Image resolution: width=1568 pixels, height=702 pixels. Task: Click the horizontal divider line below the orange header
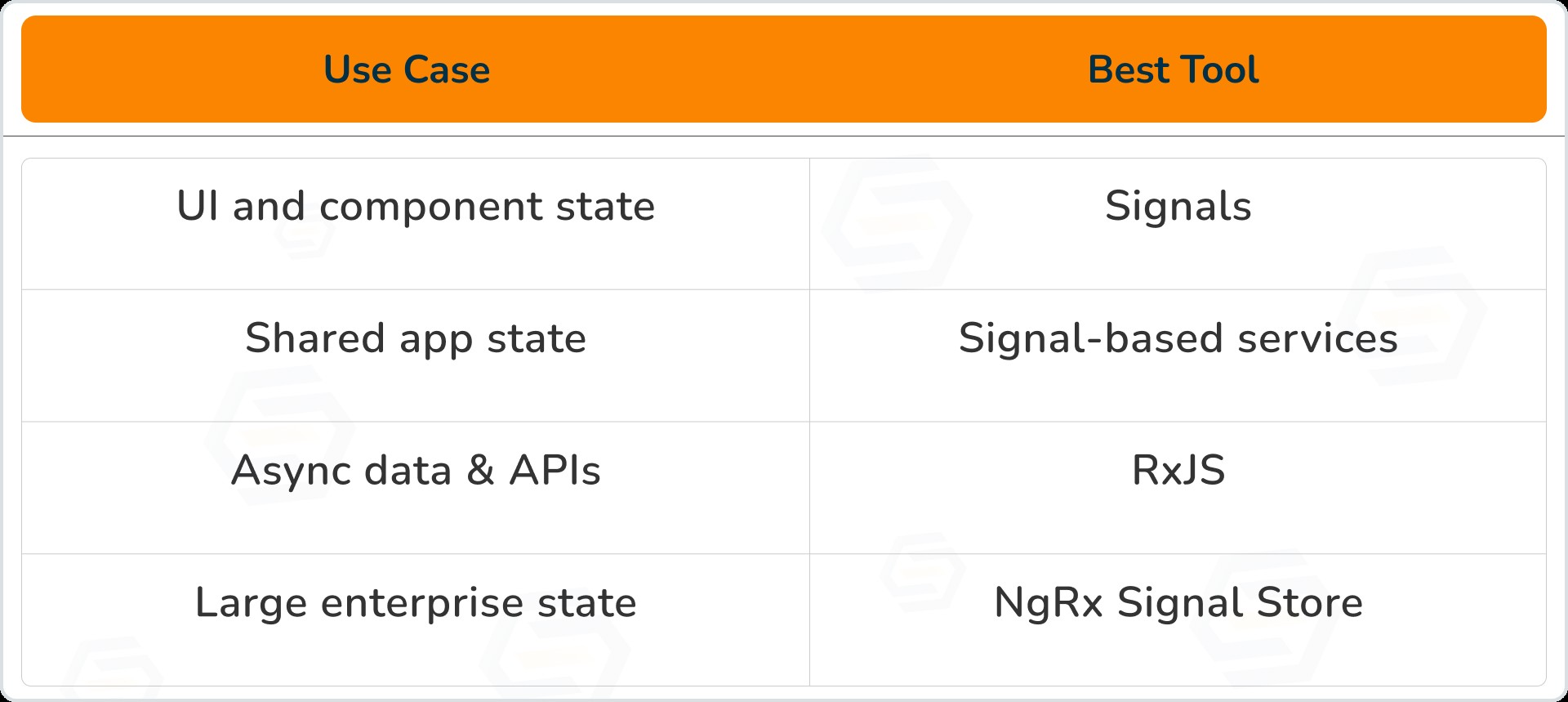pyautogui.click(x=784, y=136)
